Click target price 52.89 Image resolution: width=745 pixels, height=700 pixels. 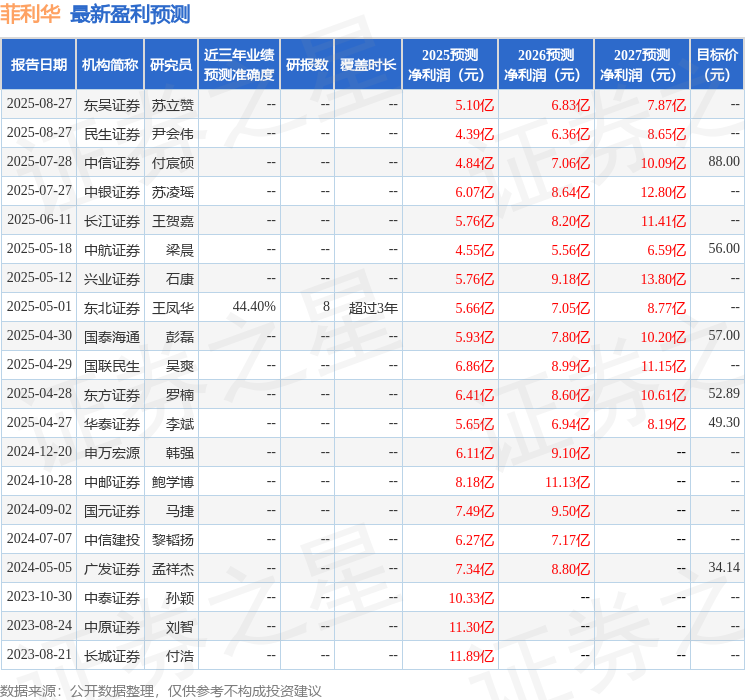pyautogui.click(x=724, y=393)
